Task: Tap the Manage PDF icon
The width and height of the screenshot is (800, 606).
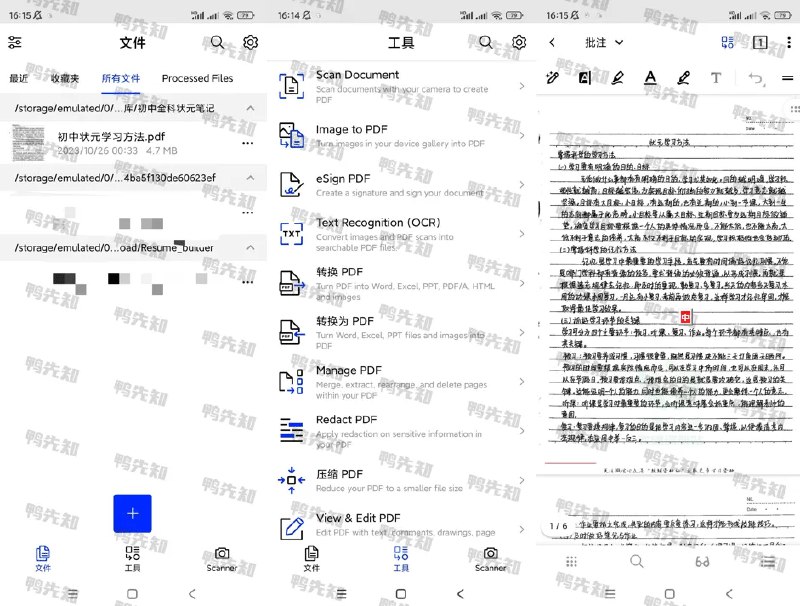Action: coord(291,382)
